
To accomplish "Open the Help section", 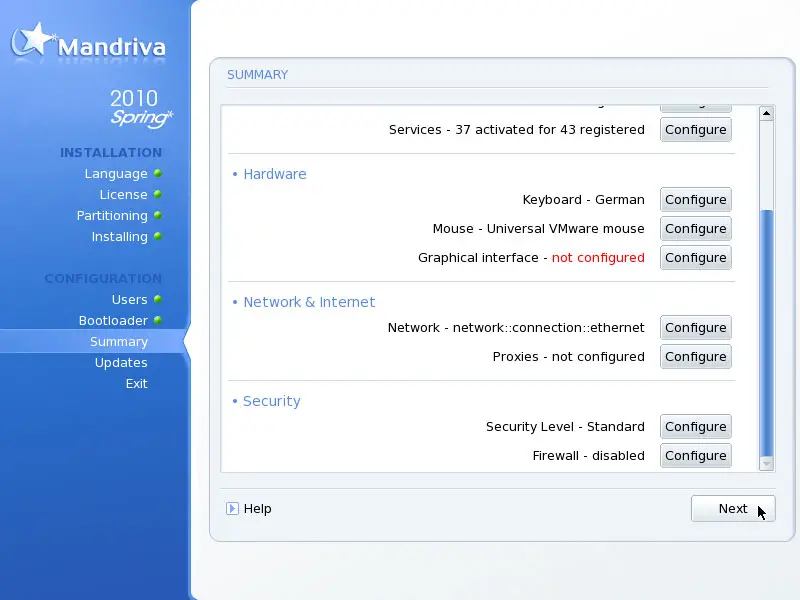I will [x=258, y=509].
